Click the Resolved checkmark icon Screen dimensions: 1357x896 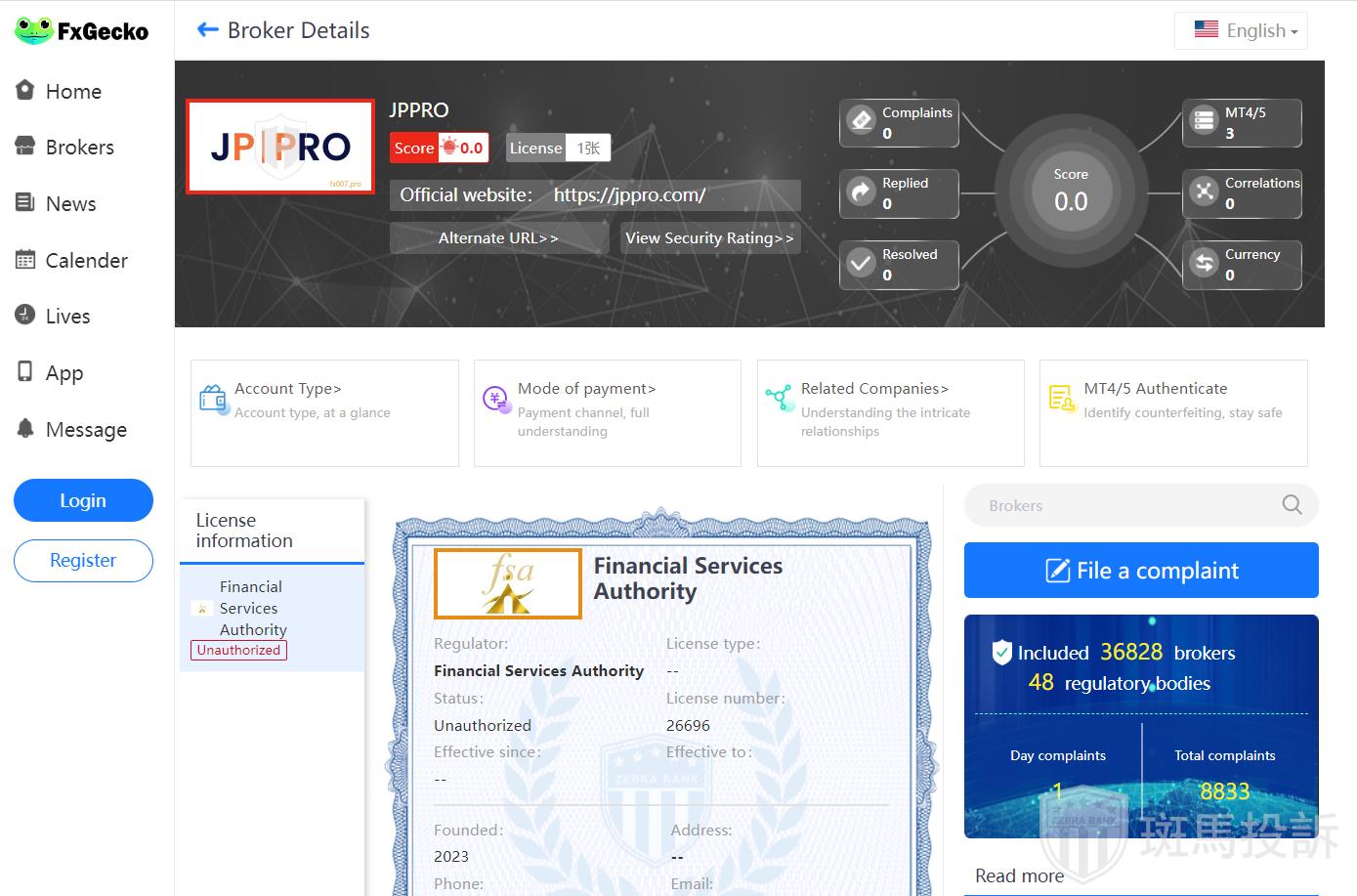point(861,264)
